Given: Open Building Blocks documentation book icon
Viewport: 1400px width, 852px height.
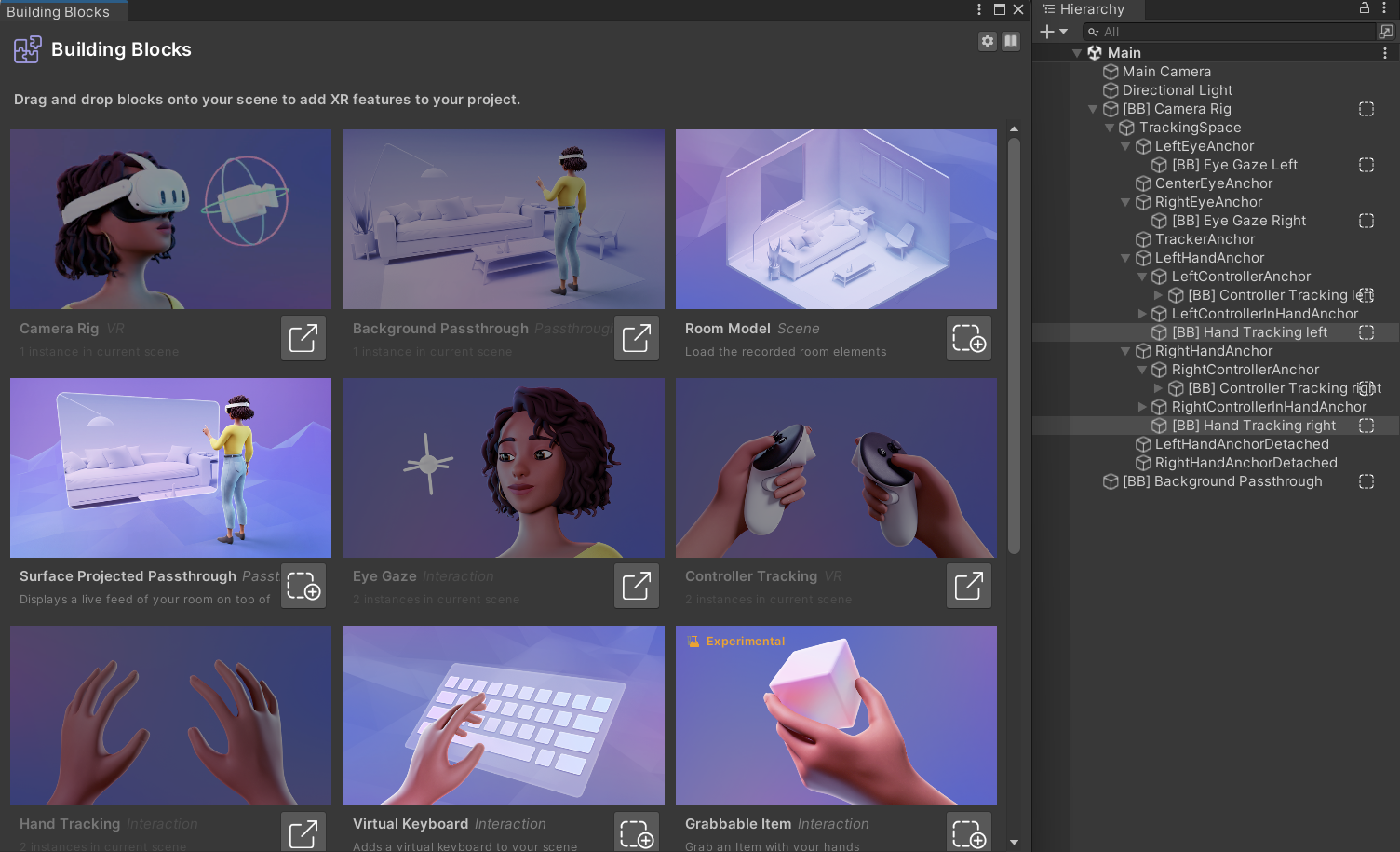Looking at the screenshot, I should point(1011,41).
